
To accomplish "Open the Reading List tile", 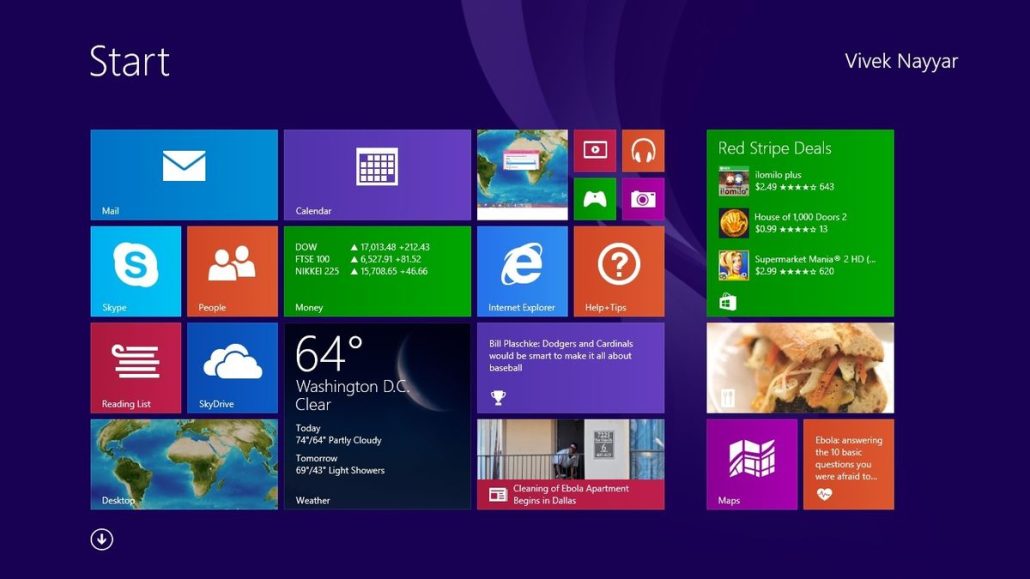I will tap(136, 368).
